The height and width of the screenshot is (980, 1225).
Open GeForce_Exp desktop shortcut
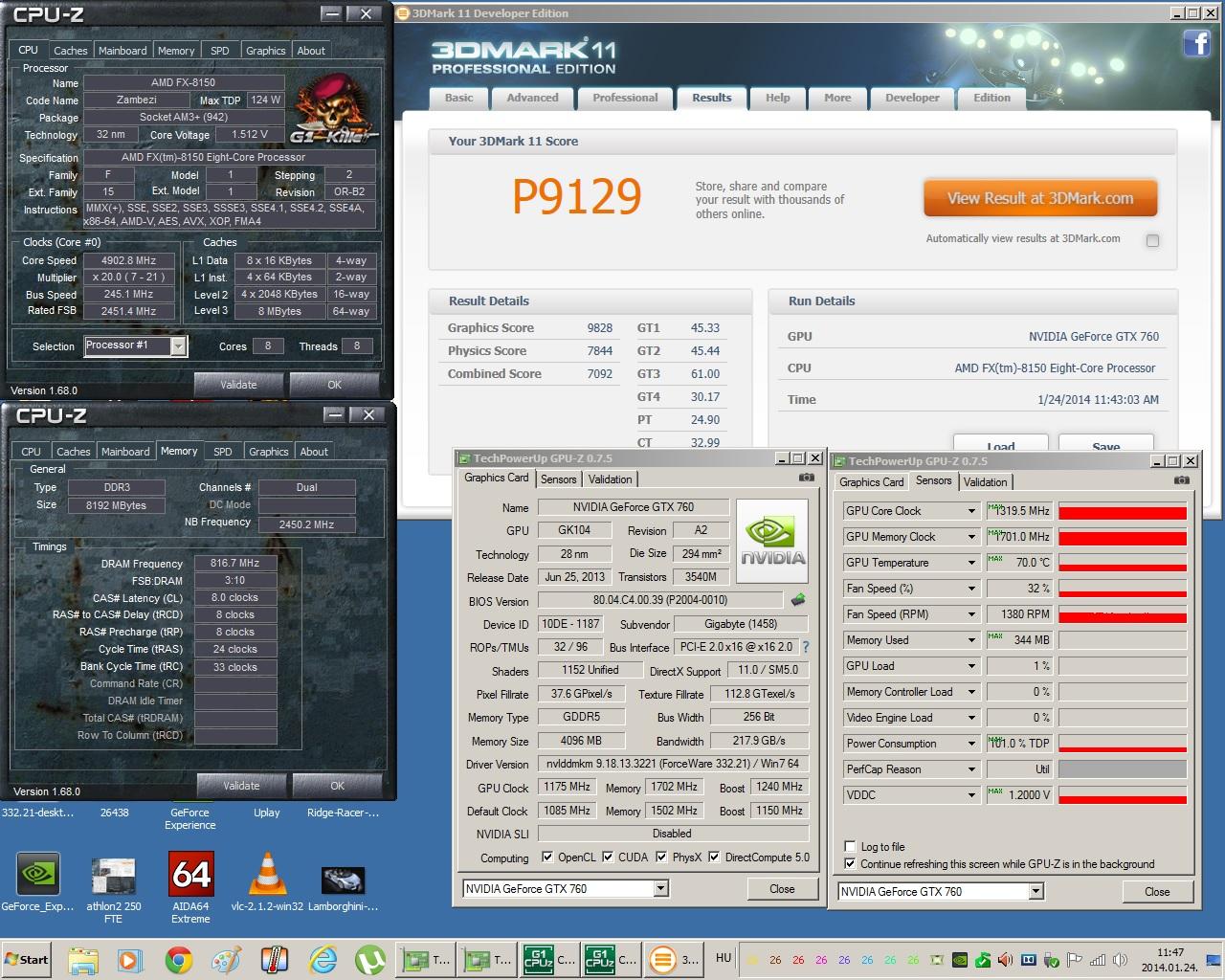tap(38, 882)
